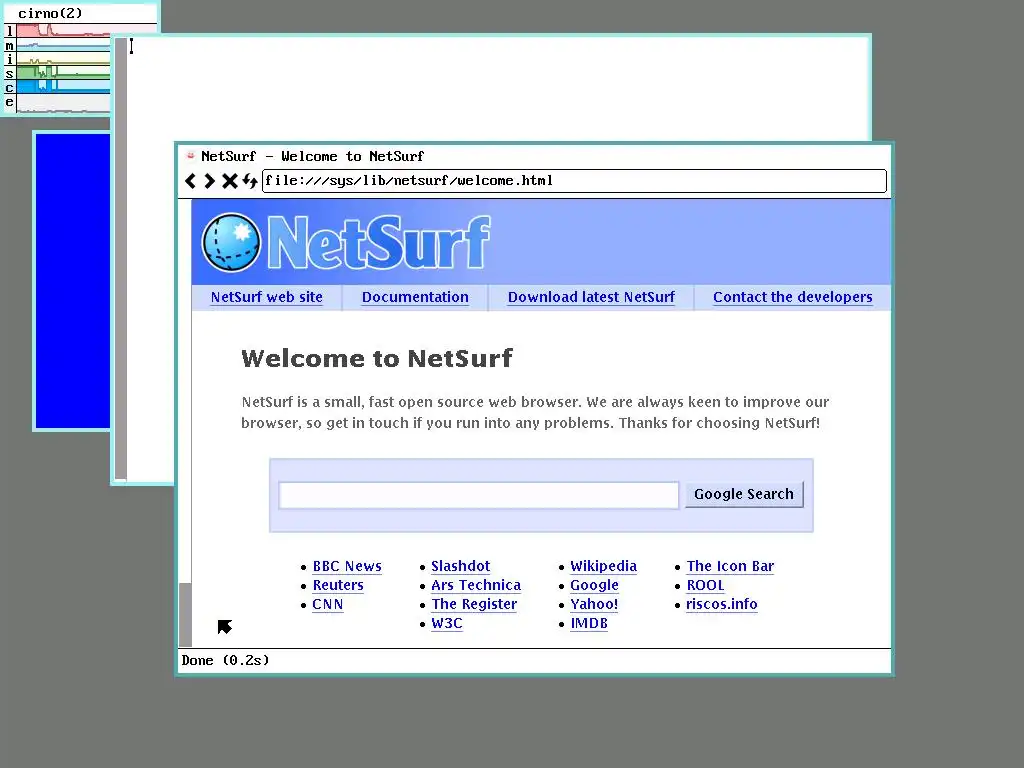This screenshot has width=1024, height=768.
Task: Visit the CNN link
Action: (x=327, y=604)
